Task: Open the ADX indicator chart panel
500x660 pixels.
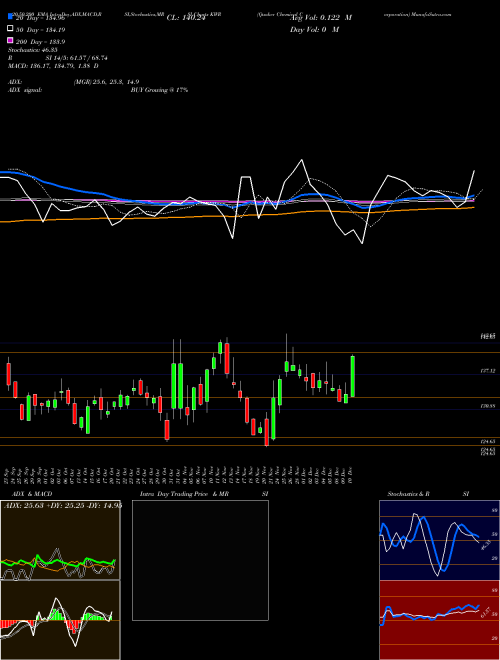Action: click(x=60, y=540)
